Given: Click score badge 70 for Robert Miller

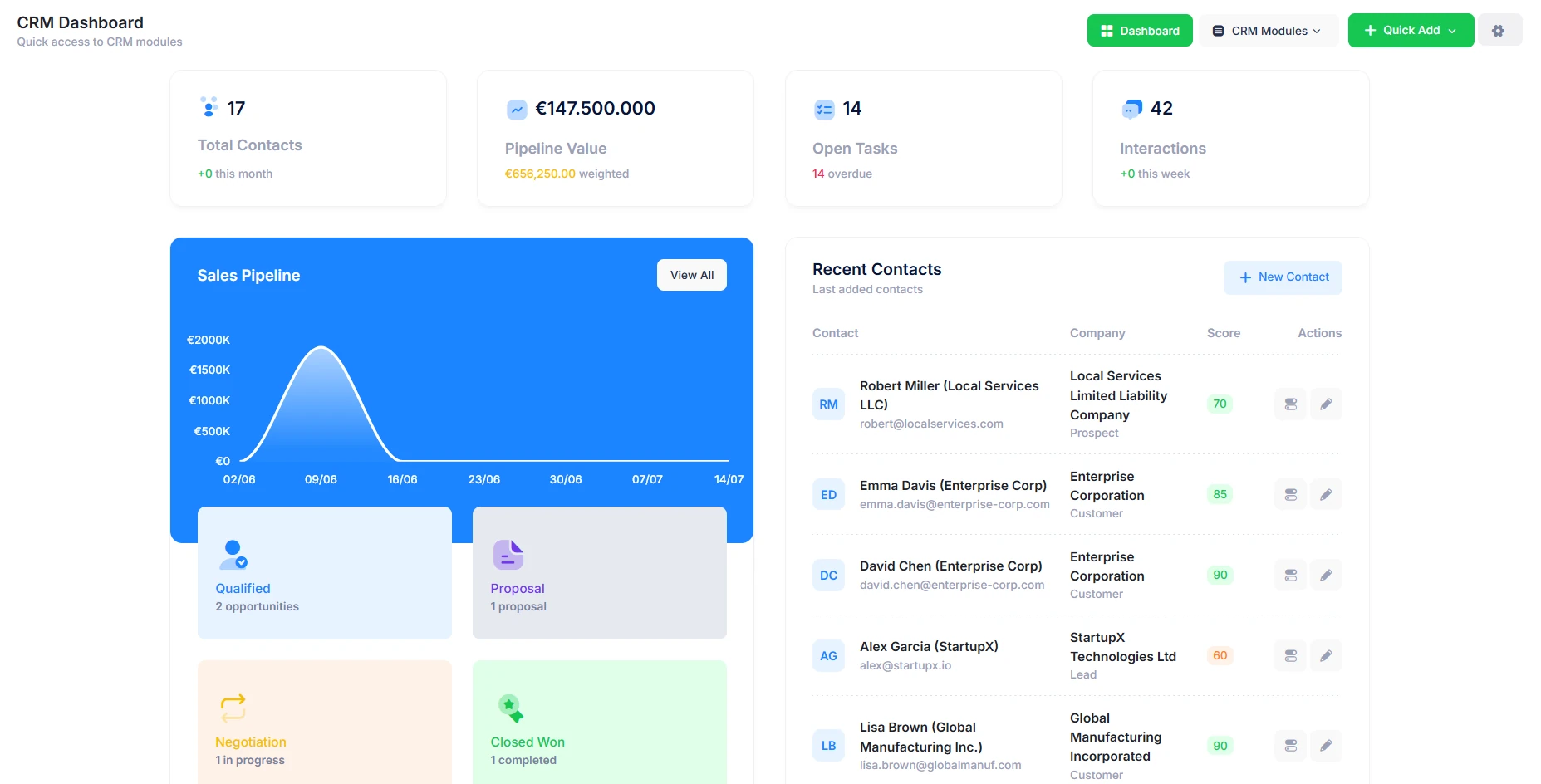Looking at the screenshot, I should coord(1220,404).
